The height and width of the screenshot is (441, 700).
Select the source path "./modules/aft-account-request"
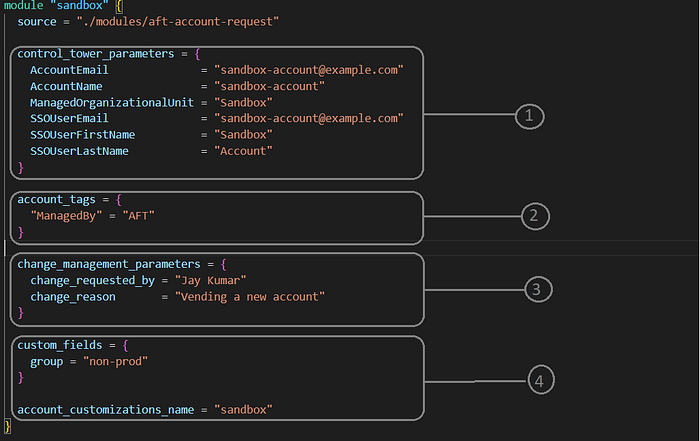(x=178, y=22)
